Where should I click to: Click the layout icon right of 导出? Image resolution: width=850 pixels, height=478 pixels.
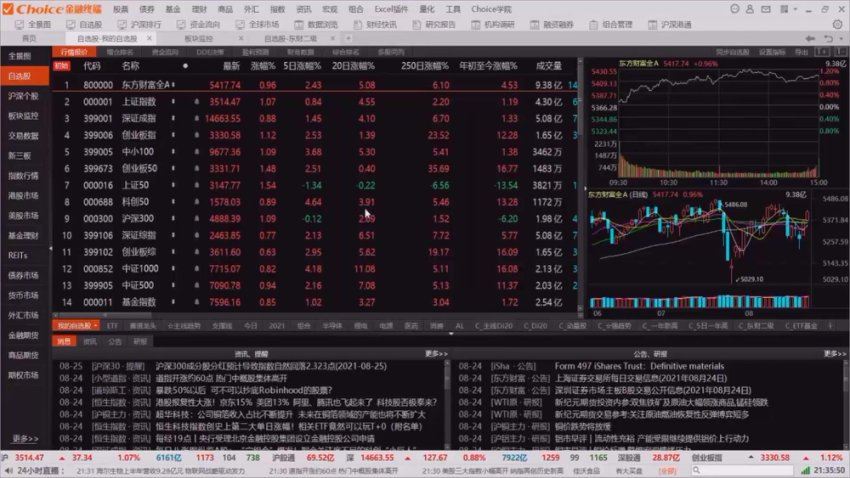coord(822,52)
